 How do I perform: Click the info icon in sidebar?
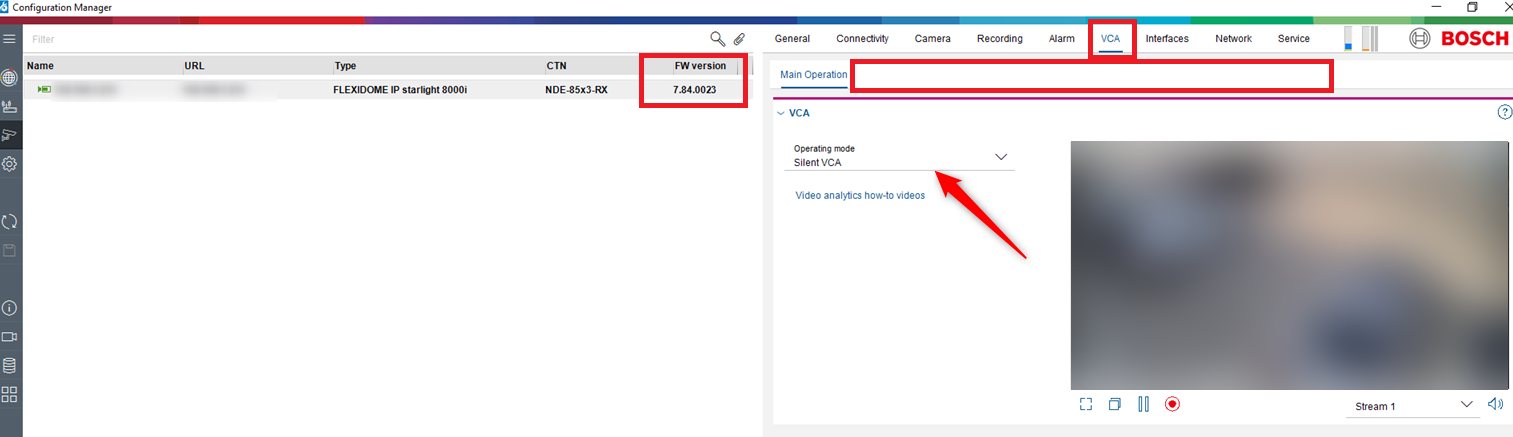pos(10,308)
